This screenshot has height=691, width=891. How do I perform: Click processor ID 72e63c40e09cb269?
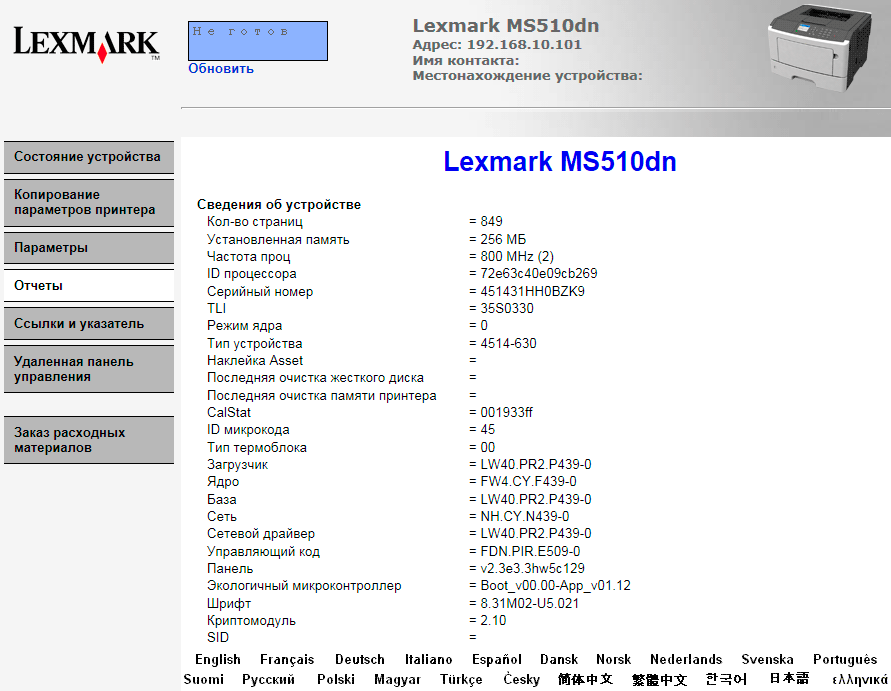[x=539, y=274]
